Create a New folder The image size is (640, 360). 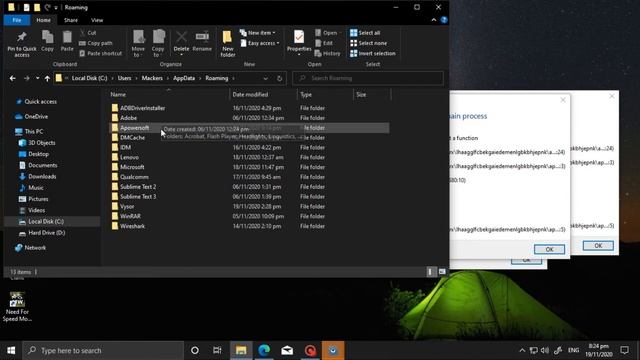pos(228,44)
